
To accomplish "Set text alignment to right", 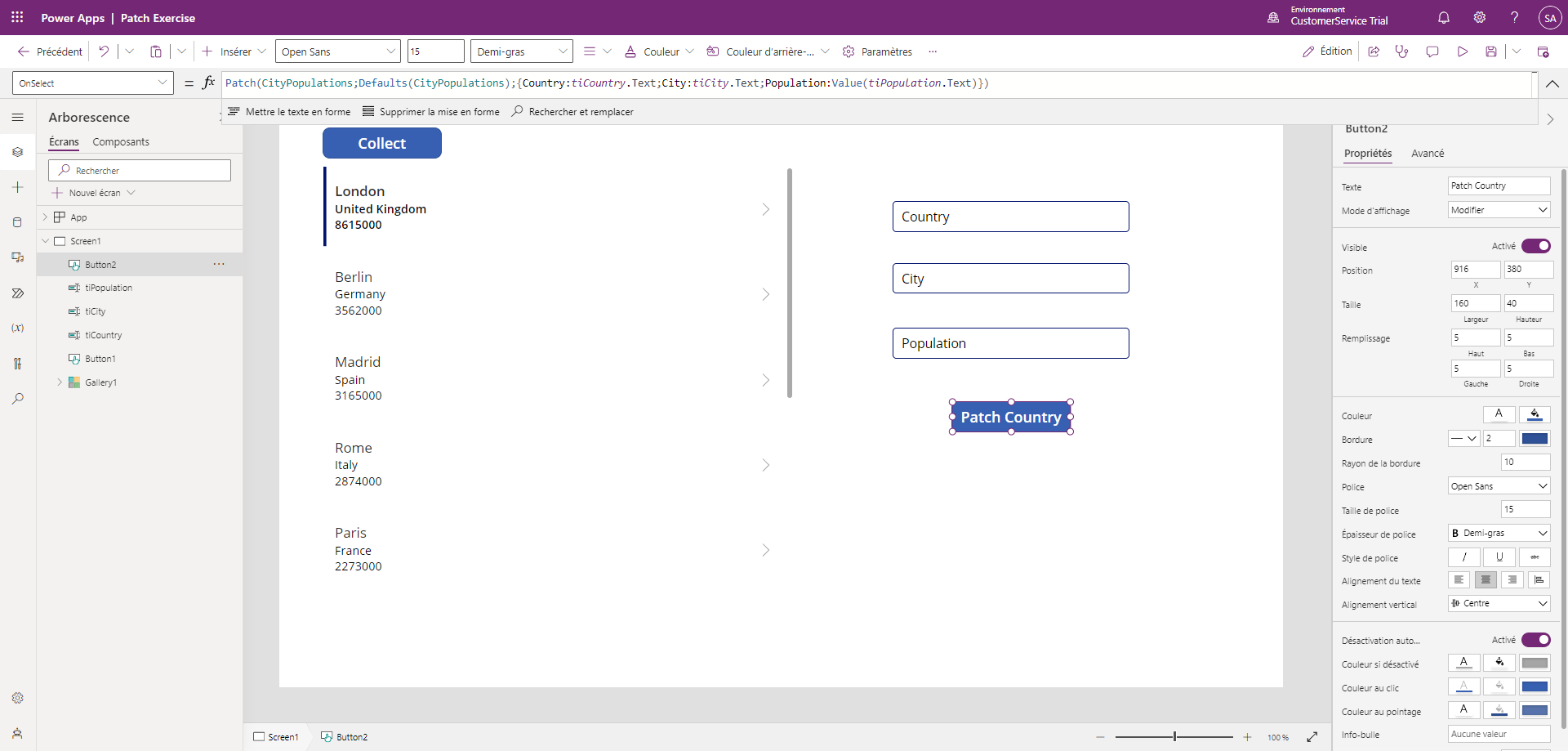I will click(1512, 580).
